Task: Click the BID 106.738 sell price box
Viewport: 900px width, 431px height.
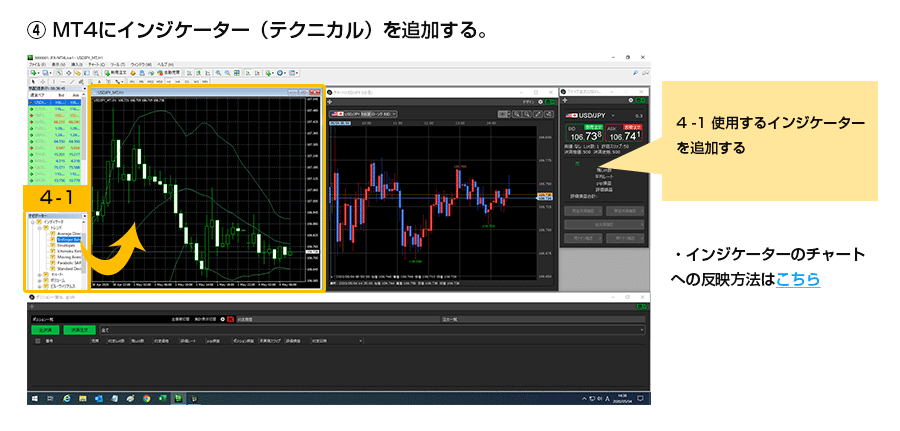Action: 585,133
